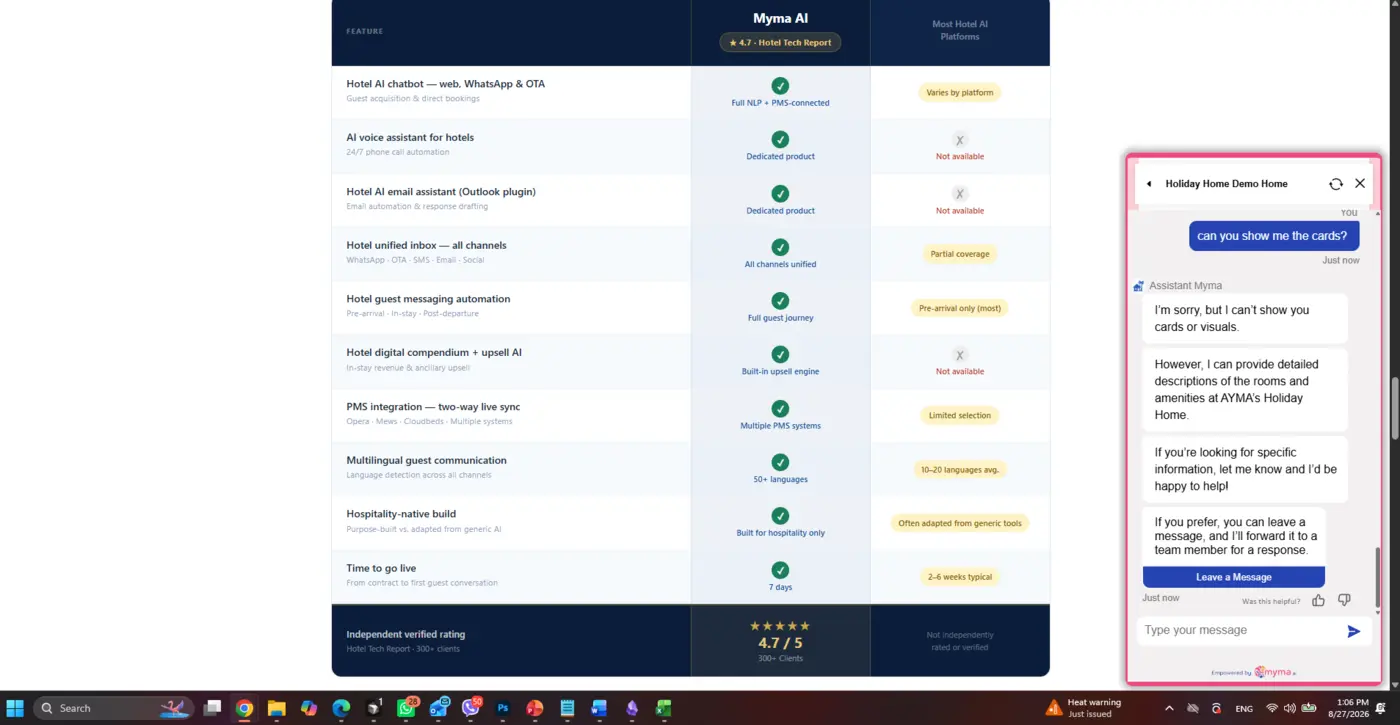Open the Wi-Fi network settings icon
1400x725 pixels.
click(1273, 708)
